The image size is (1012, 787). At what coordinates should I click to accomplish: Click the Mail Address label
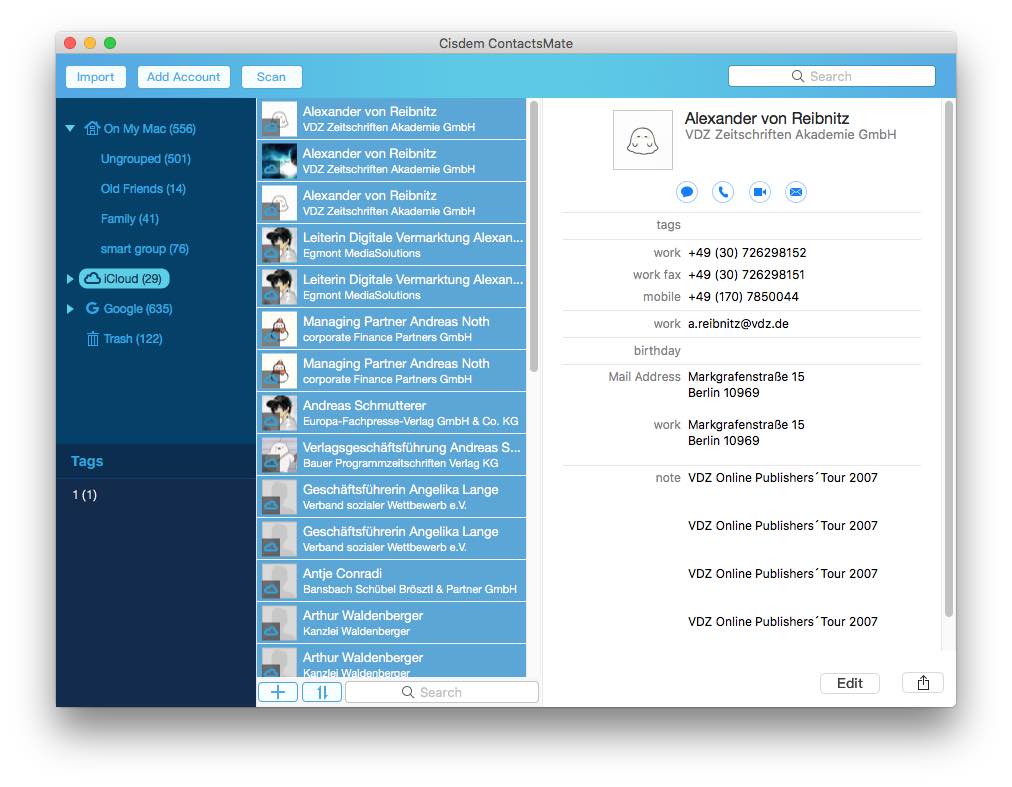pos(644,376)
